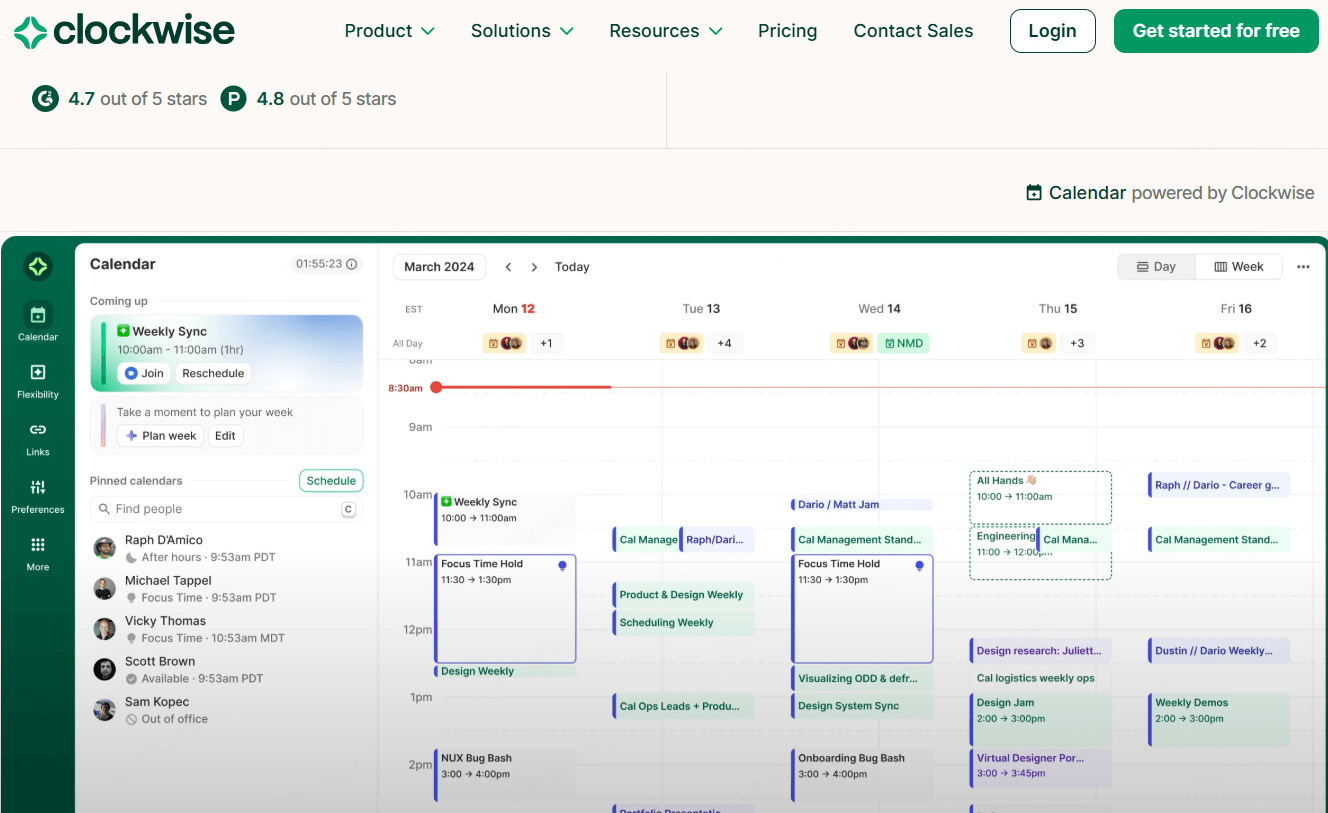
Task: Click the three-dot calendar options icon
Action: [x=1303, y=267]
